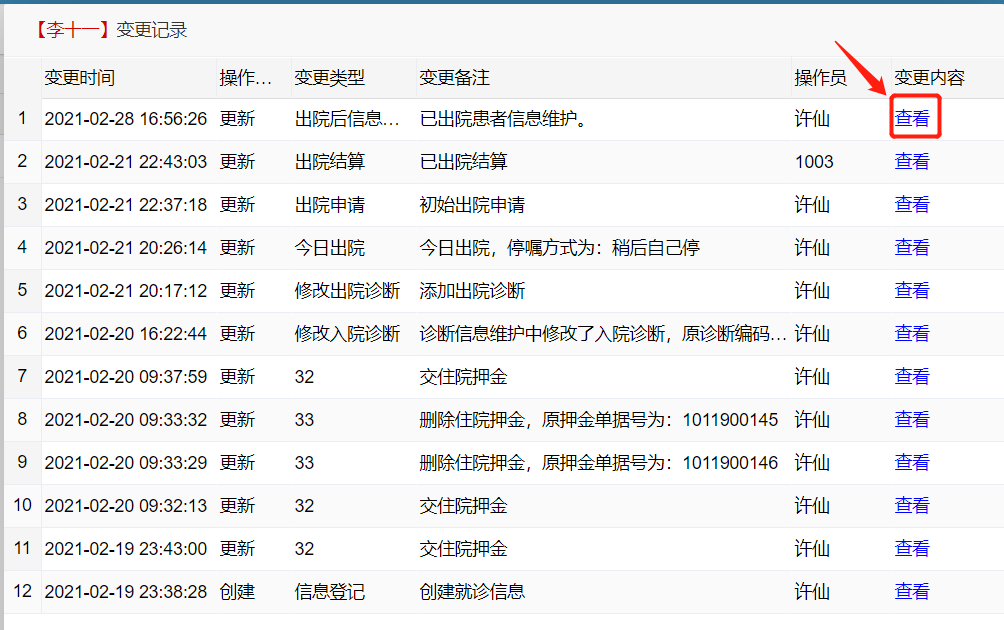
Task: Click 查看 for deposit ending 1011900145
Action: pyautogui.click(x=912, y=420)
